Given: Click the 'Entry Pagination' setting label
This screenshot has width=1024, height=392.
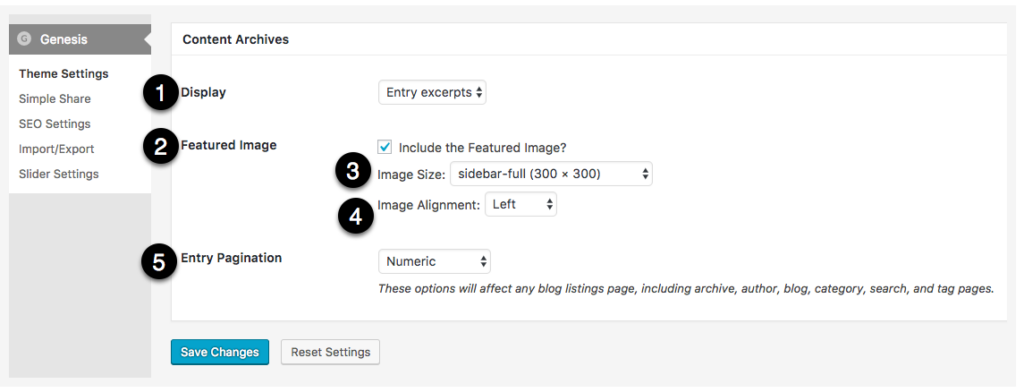Looking at the screenshot, I should coord(231,258).
